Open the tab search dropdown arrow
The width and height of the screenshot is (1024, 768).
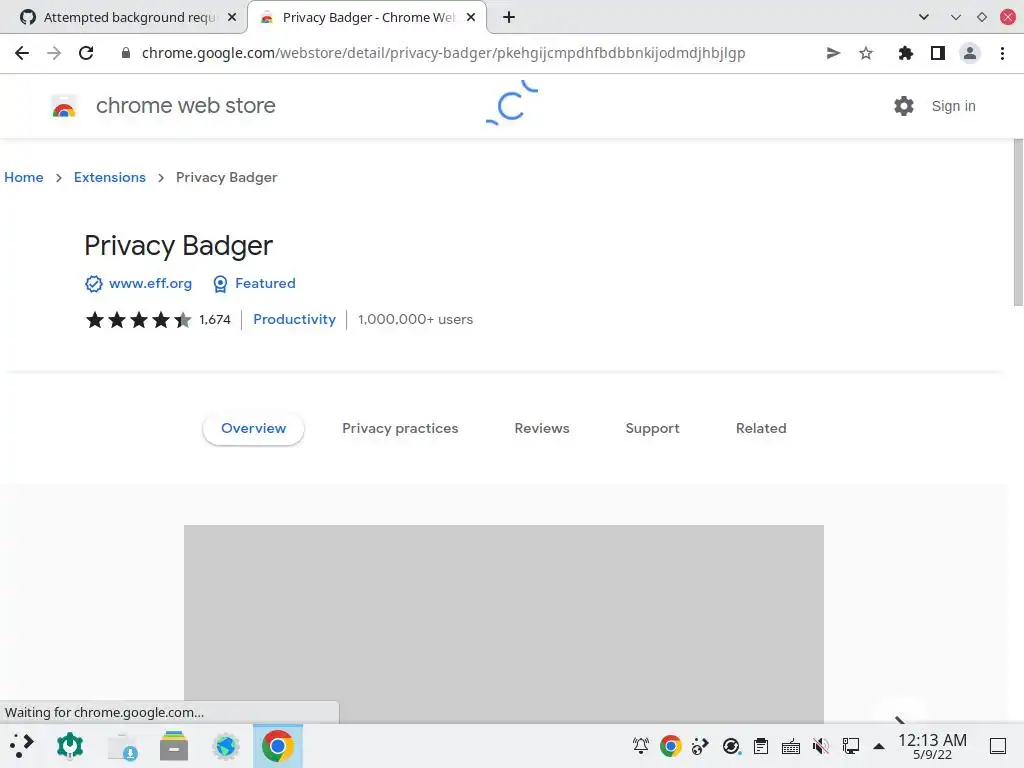tap(923, 18)
